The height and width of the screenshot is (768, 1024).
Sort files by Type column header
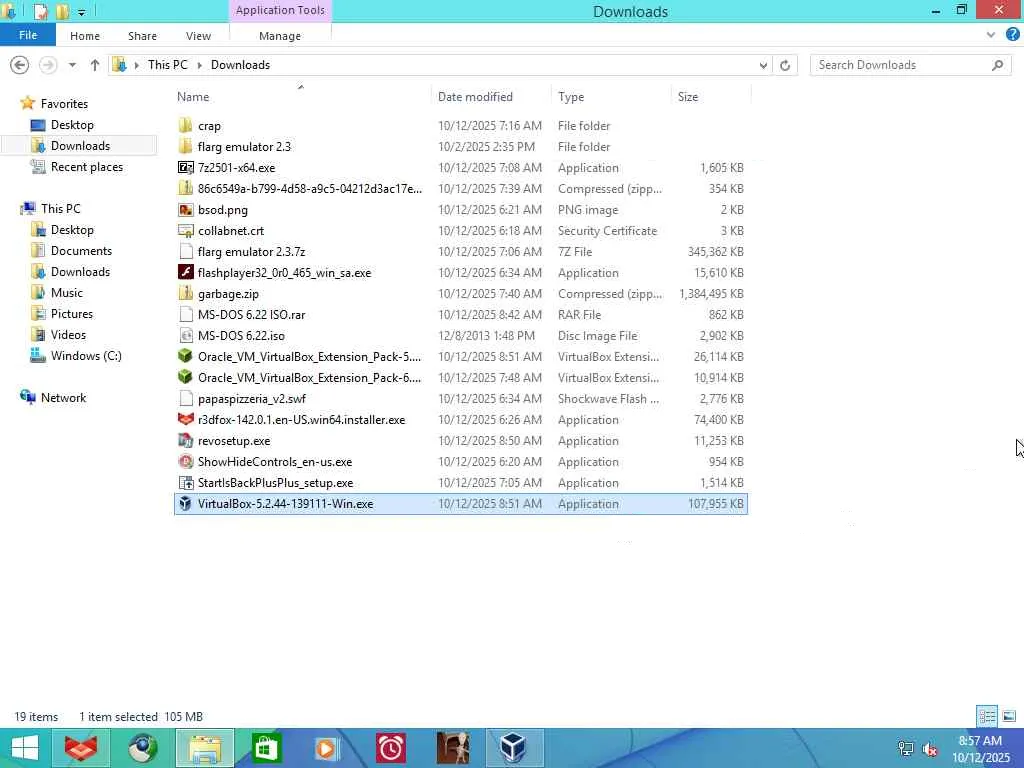(571, 97)
